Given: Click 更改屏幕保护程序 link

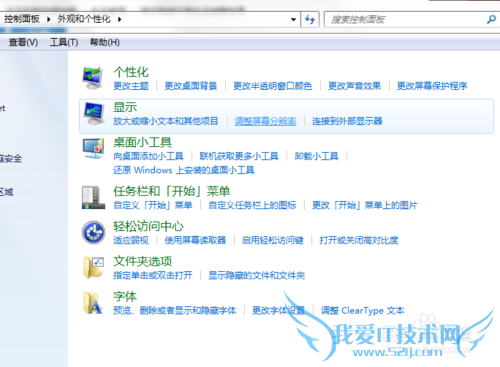Looking at the screenshot, I should 432,86.
